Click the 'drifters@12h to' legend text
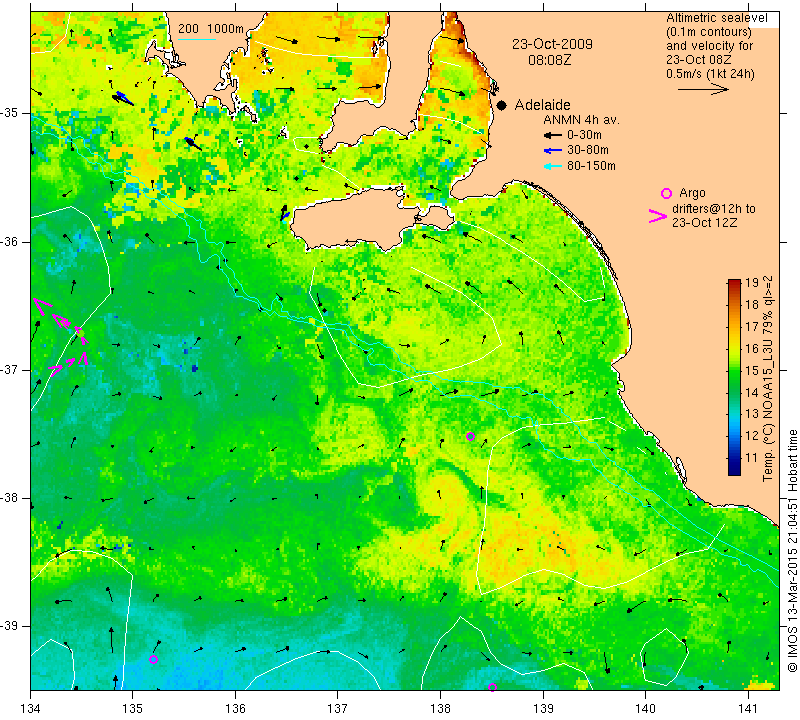The height and width of the screenshot is (720, 800). 714,209
